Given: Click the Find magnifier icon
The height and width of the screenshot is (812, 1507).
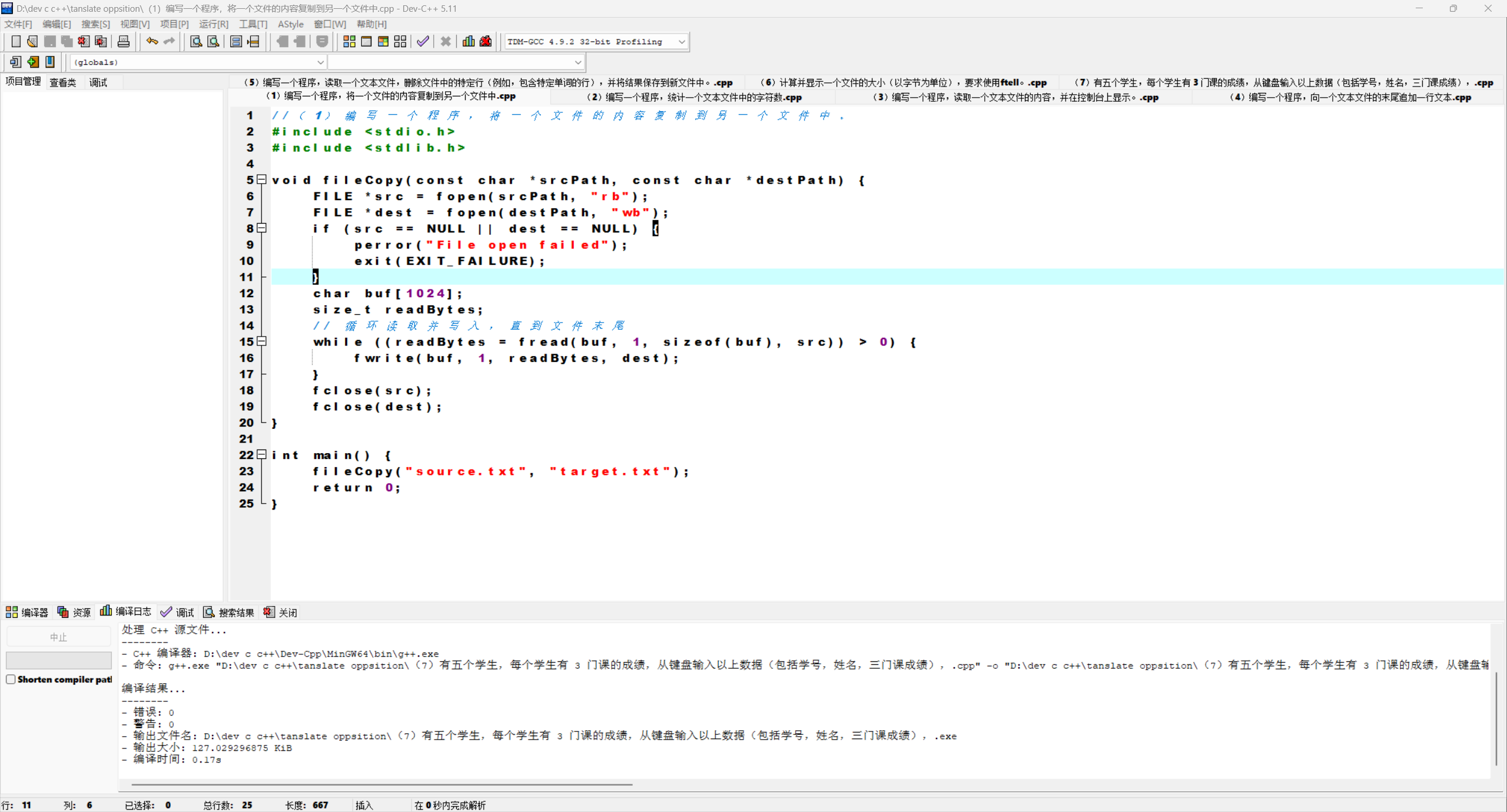Looking at the screenshot, I should click(x=196, y=41).
